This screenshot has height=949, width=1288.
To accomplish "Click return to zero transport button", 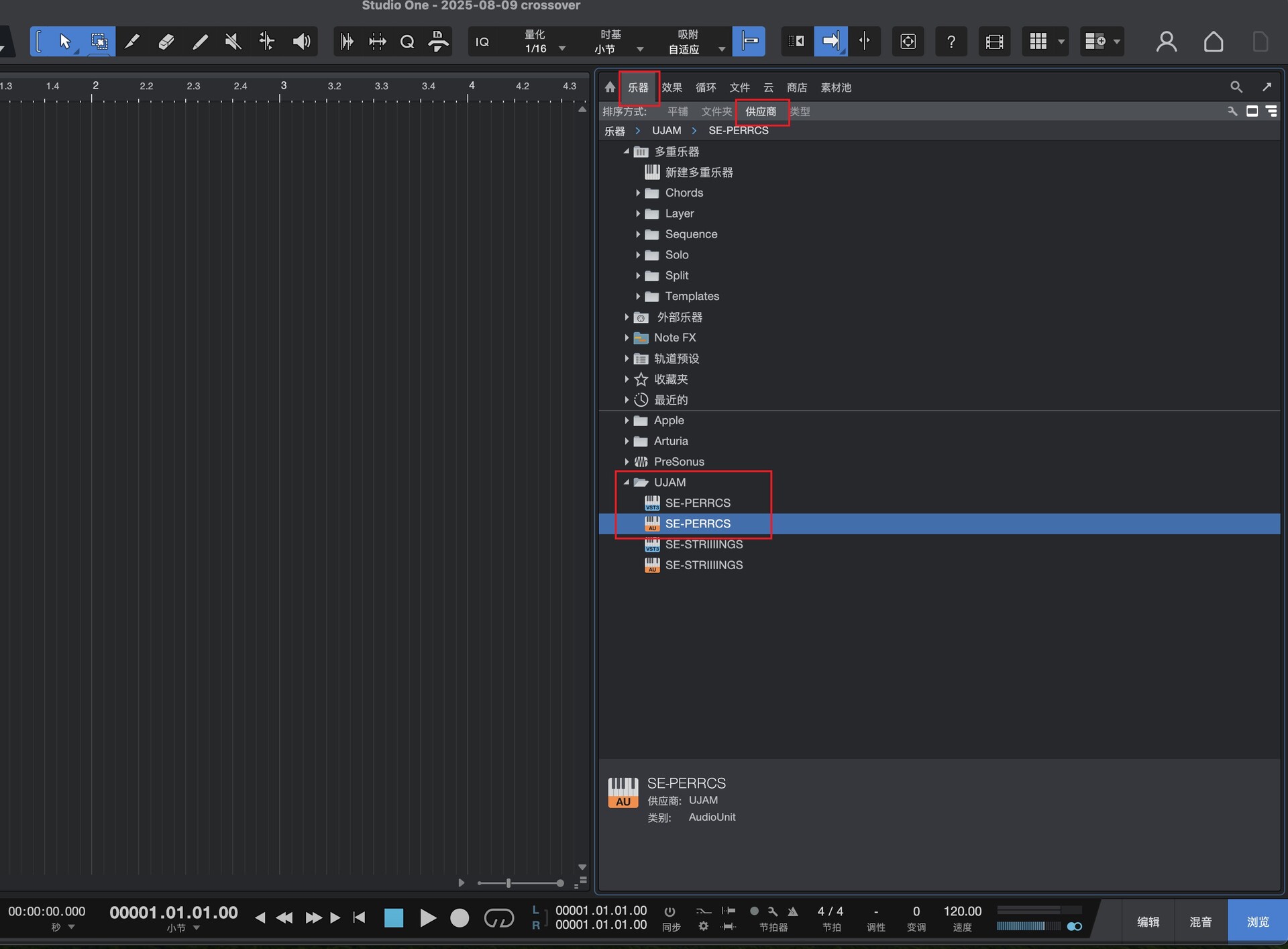I will click(360, 917).
